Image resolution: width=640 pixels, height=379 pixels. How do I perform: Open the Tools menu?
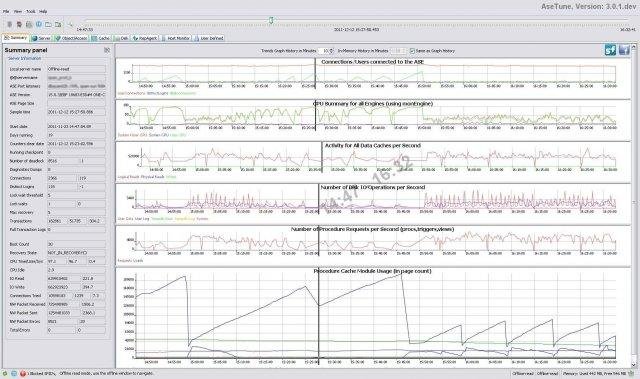coord(31,11)
